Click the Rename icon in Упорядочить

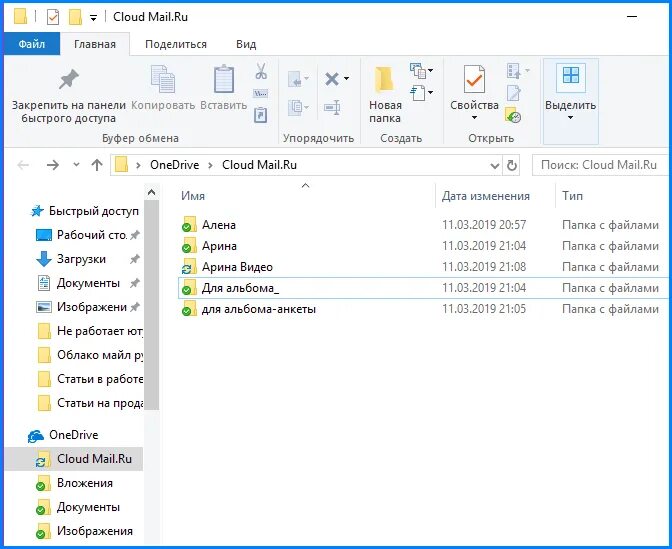pyautogui.click(x=332, y=107)
